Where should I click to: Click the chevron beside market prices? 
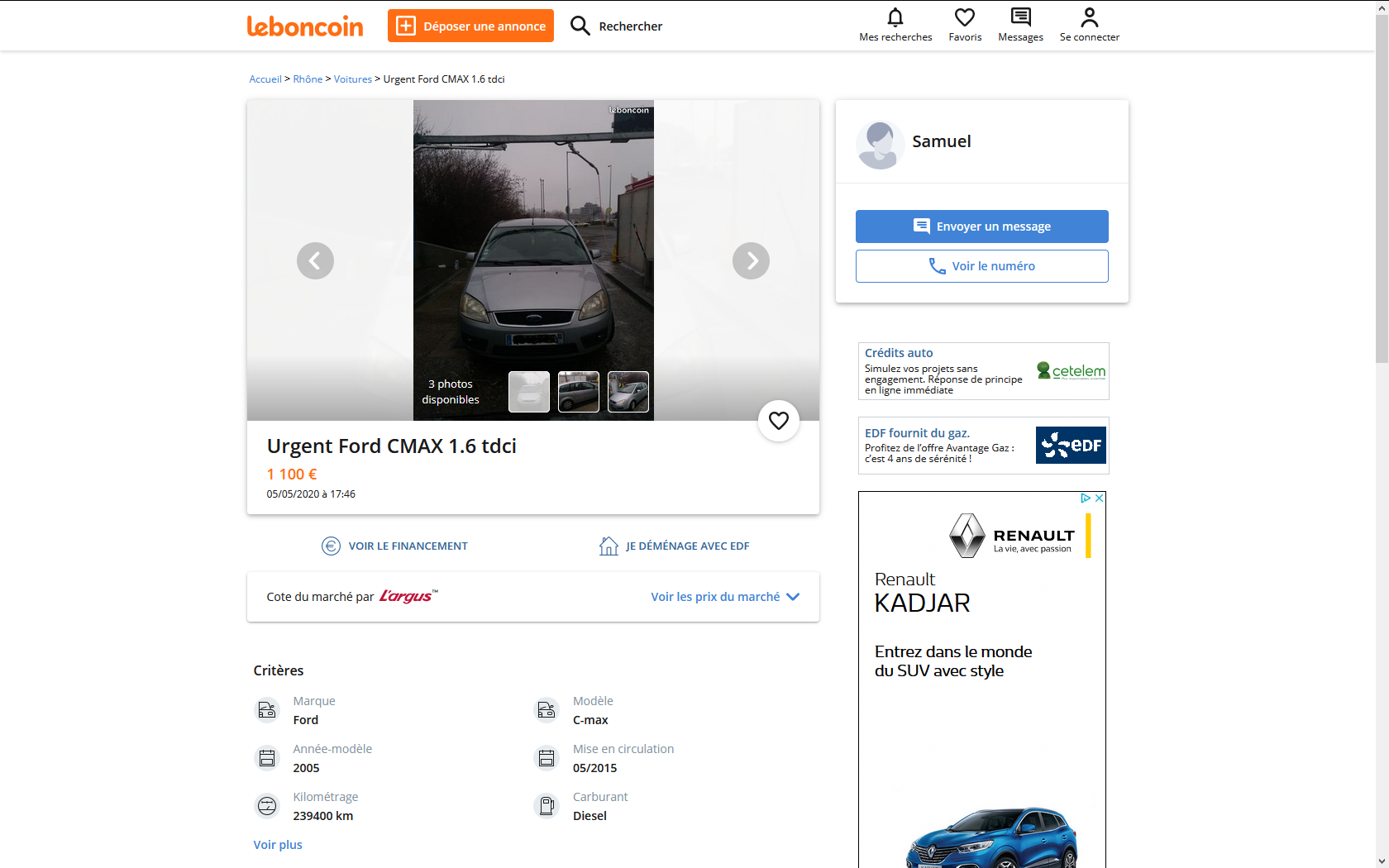[793, 597]
